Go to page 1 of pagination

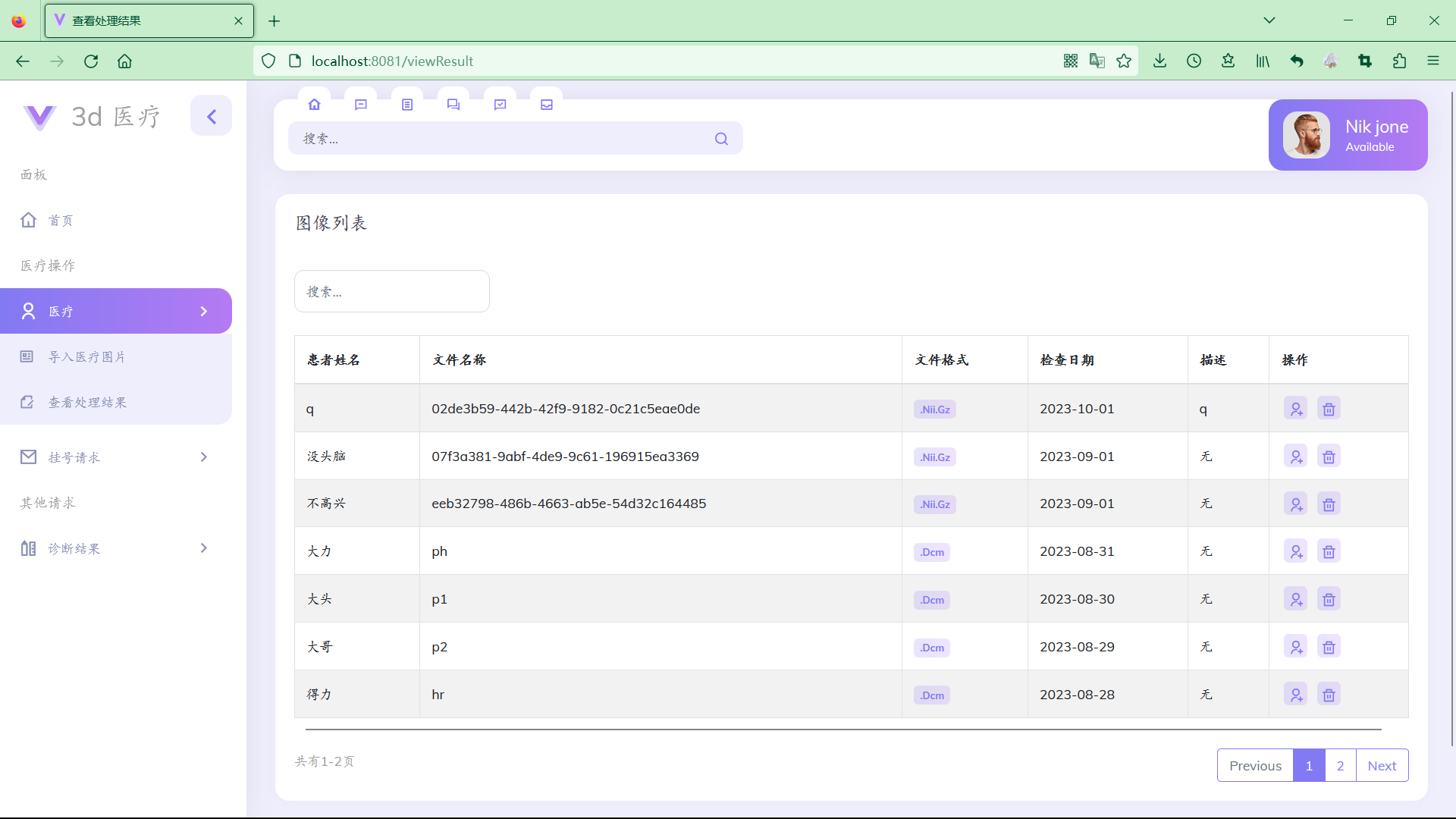(1309, 765)
